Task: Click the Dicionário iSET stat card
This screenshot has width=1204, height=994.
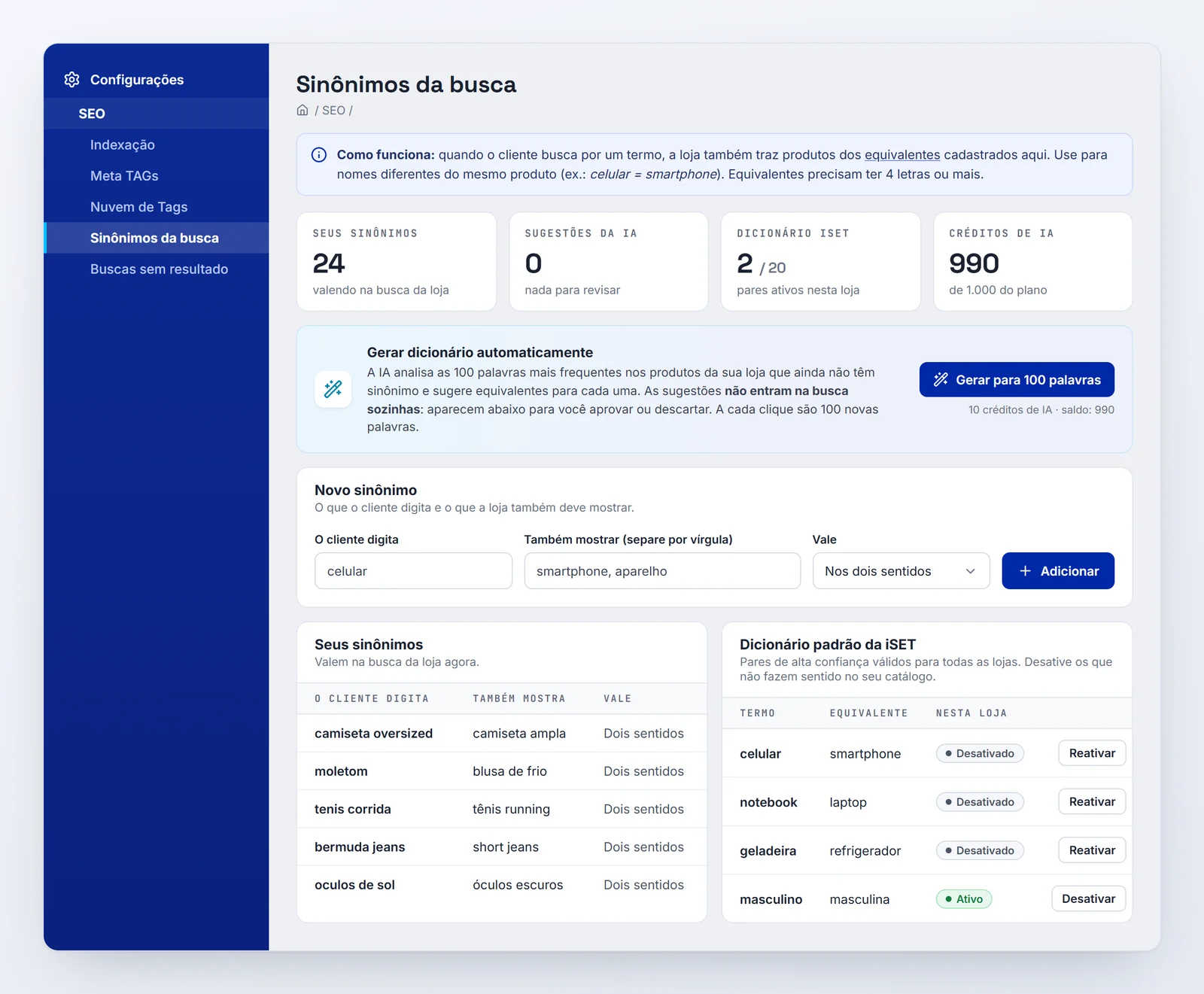Action: pyautogui.click(x=821, y=262)
